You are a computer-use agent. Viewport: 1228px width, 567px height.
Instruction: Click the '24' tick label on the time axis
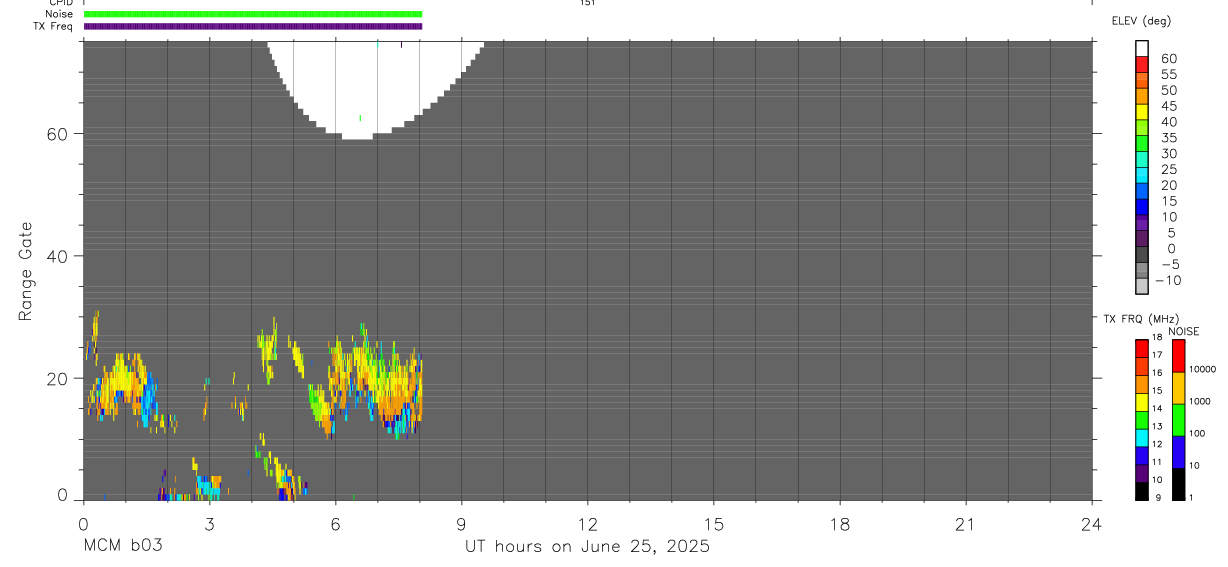(1091, 524)
